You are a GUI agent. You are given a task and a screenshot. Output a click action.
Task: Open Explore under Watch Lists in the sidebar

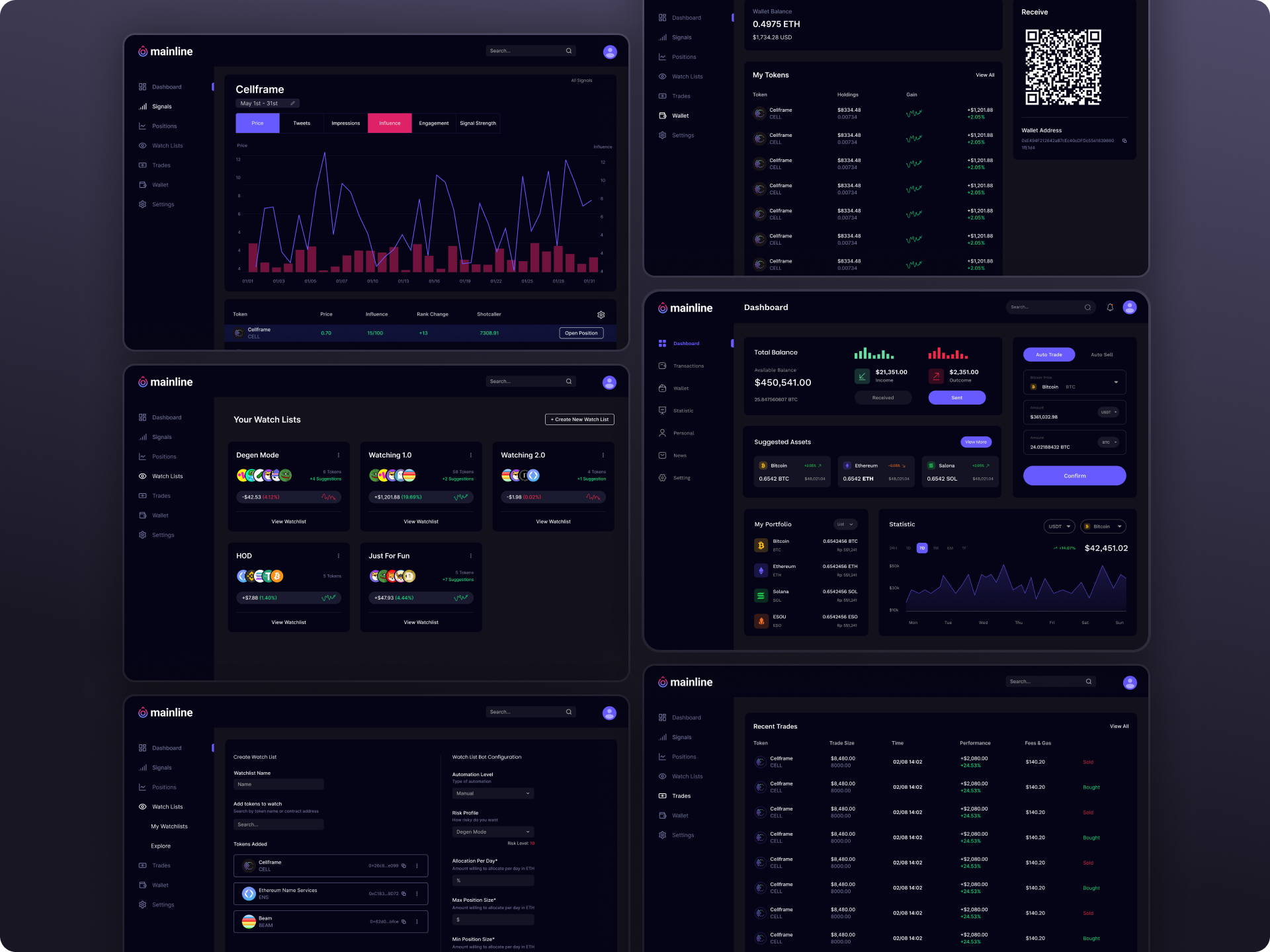pyautogui.click(x=161, y=846)
